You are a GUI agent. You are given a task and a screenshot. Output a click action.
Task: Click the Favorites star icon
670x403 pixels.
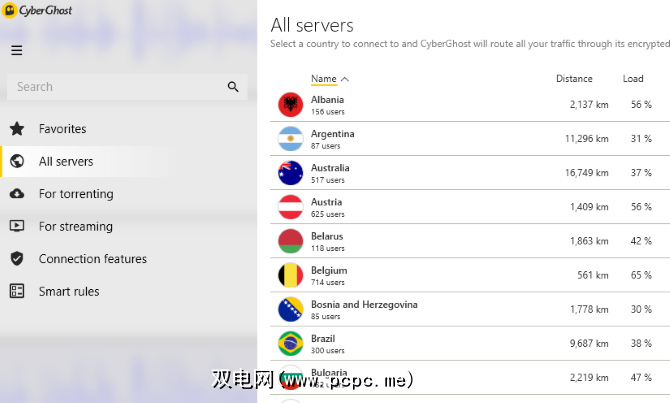click(17, 129)
